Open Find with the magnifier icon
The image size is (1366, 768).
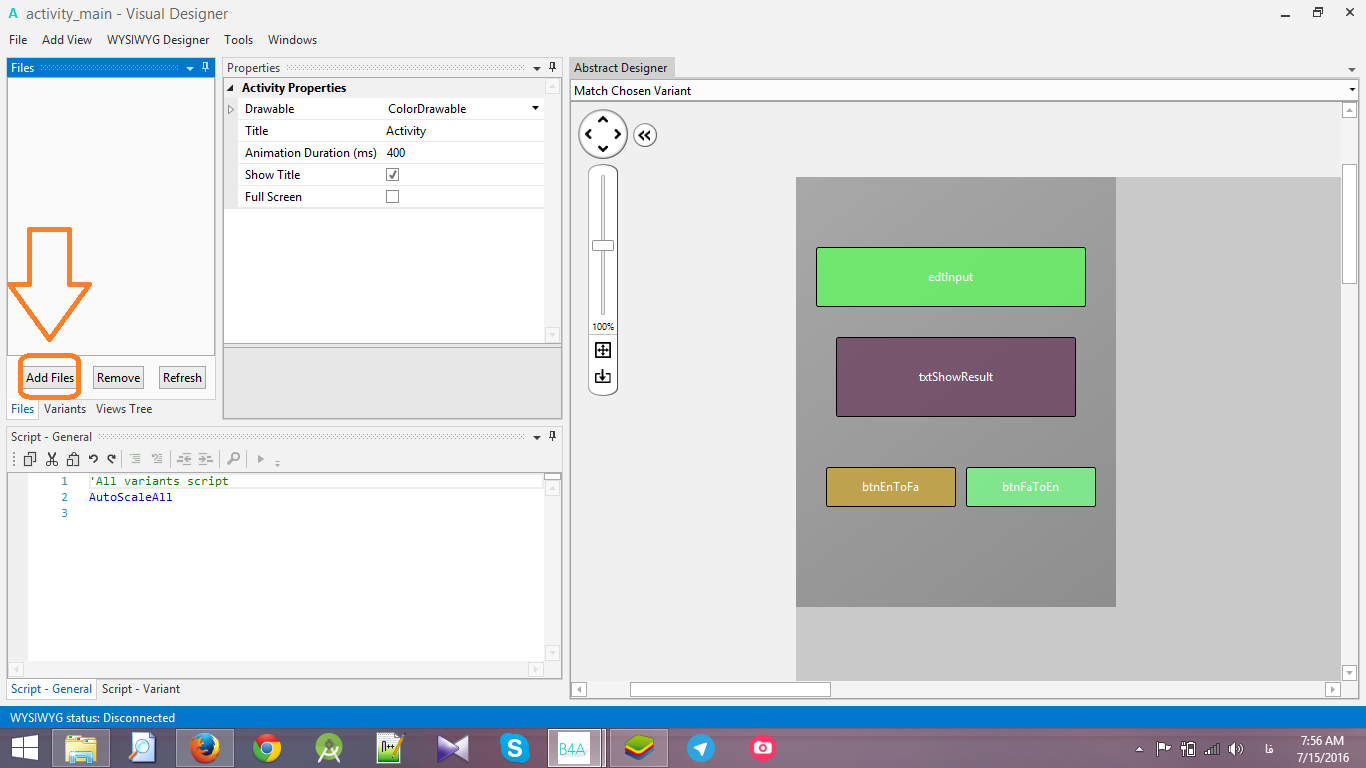pyautogui.click(x=233, y=459)
